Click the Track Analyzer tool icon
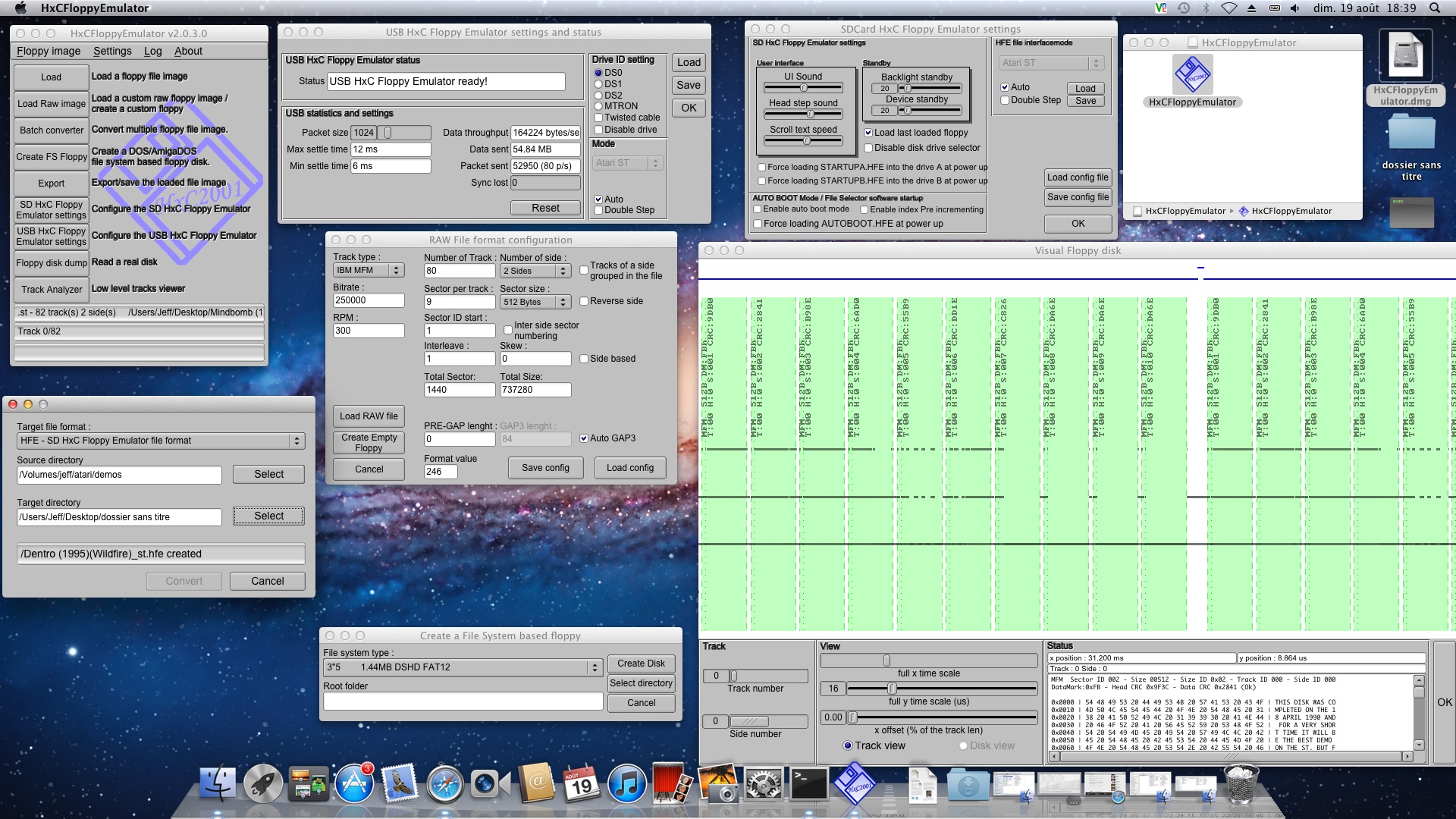 click(50, 288)
